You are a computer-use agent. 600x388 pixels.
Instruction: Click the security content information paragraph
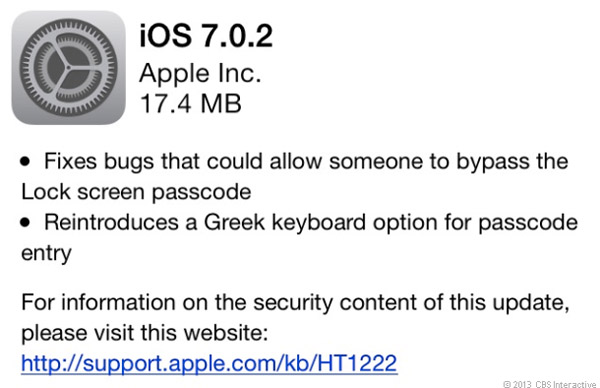[295, 317]
